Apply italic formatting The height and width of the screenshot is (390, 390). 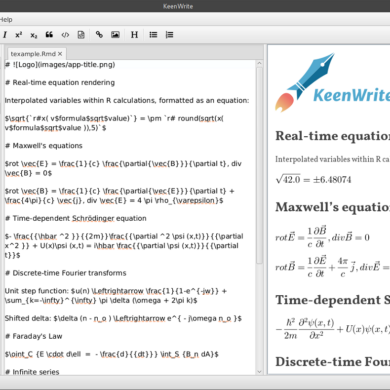tap(5, 35)
